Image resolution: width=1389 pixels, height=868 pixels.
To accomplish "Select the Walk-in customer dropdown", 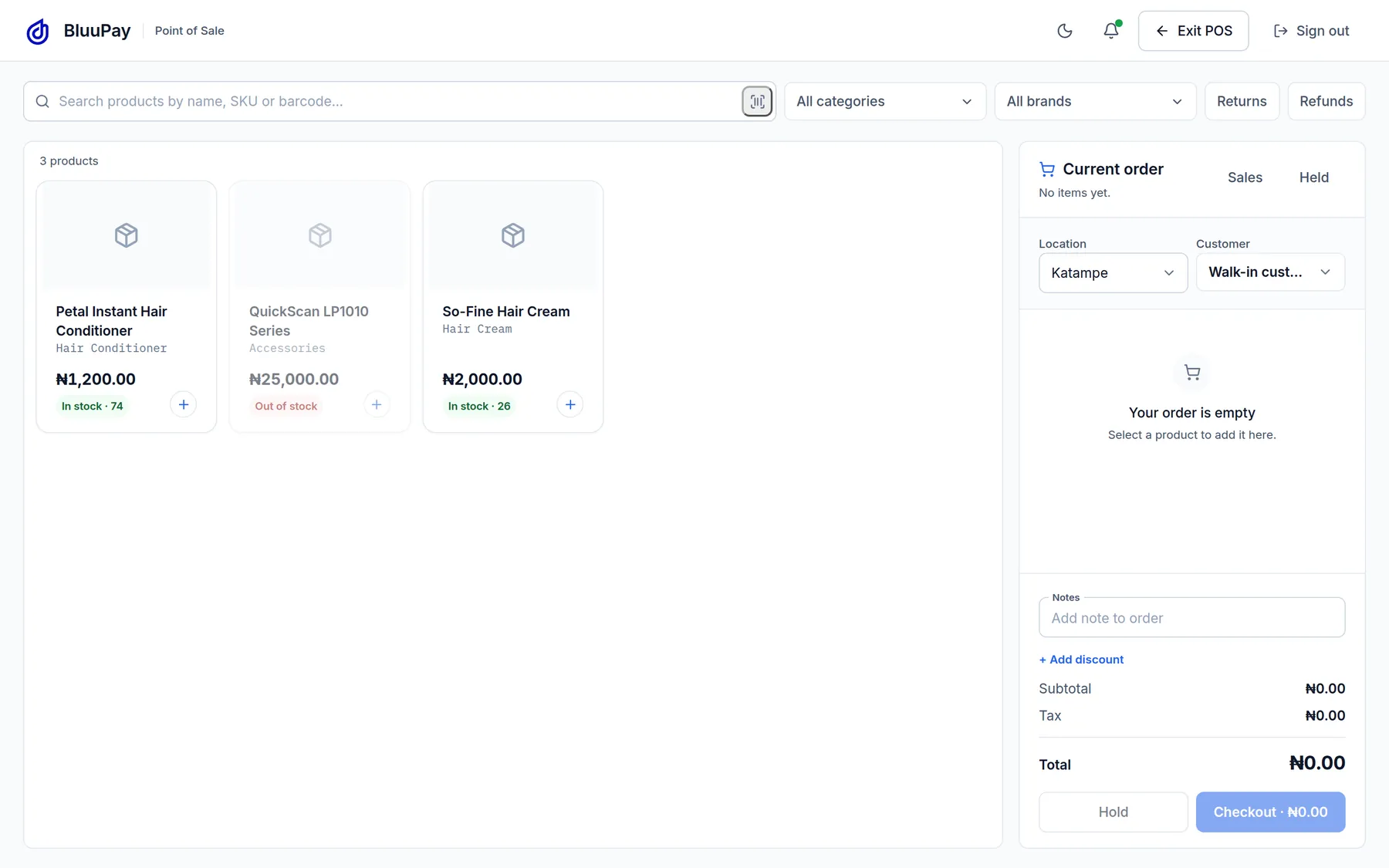I will [1270, 272].
